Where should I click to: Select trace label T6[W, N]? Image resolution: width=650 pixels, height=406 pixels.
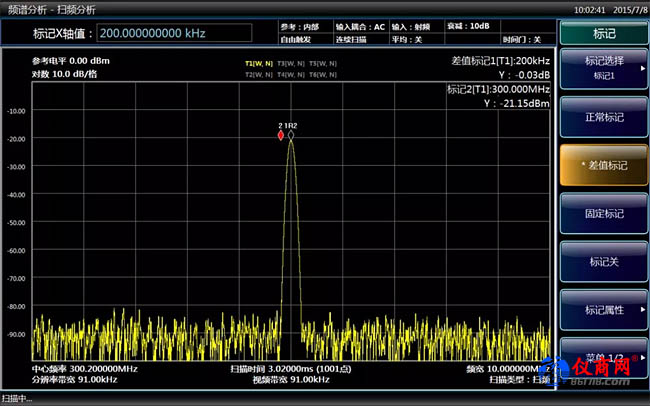(x=323, y=75)
